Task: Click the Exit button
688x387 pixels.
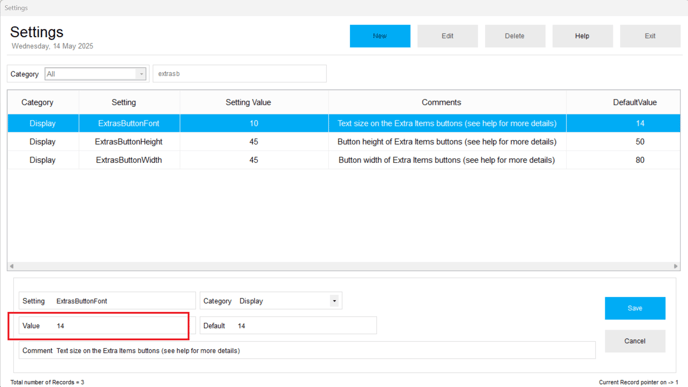Action: pos(650,36)
